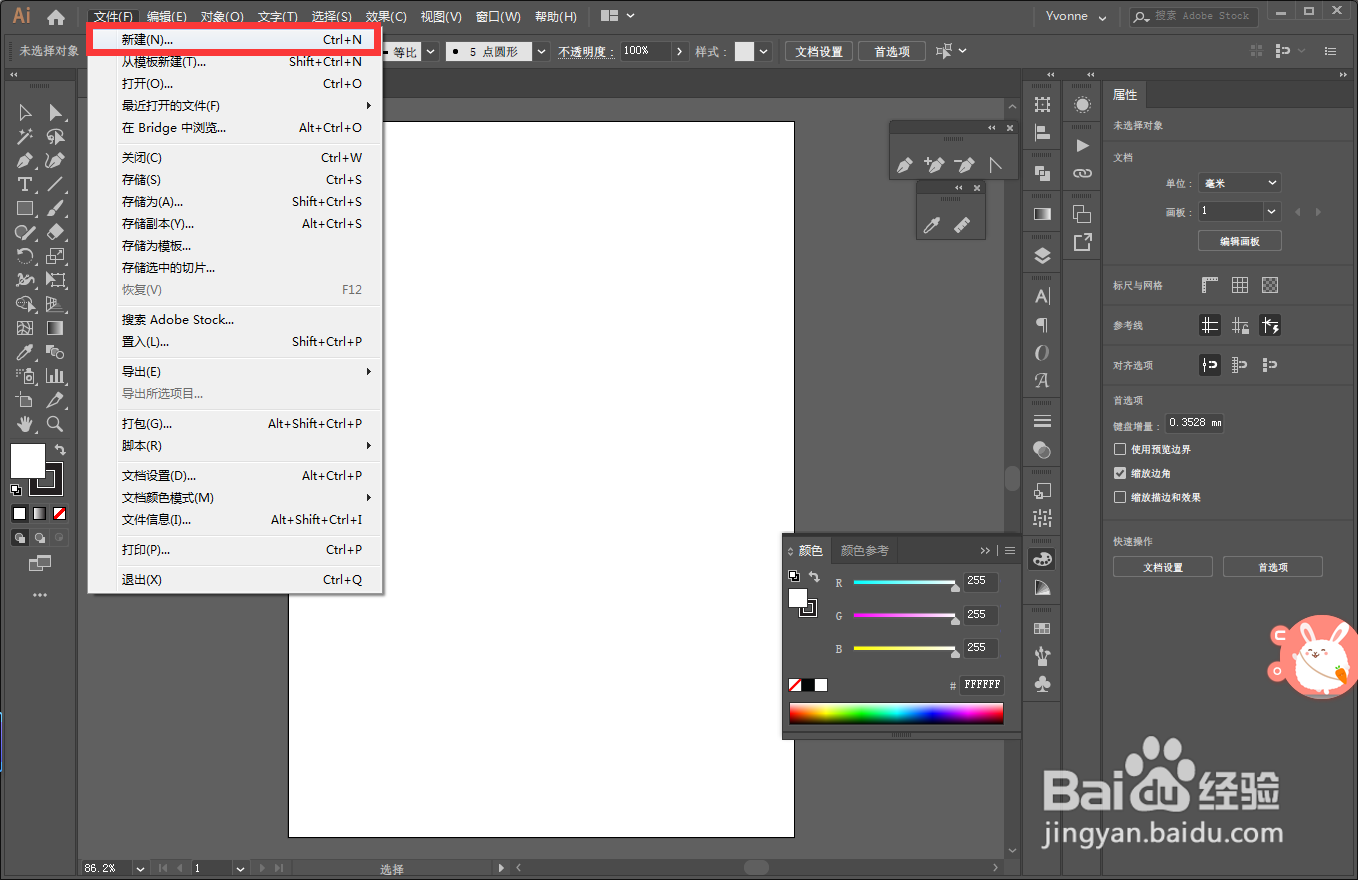
Task: Adjust the R color slider
Action: (905, 583)
